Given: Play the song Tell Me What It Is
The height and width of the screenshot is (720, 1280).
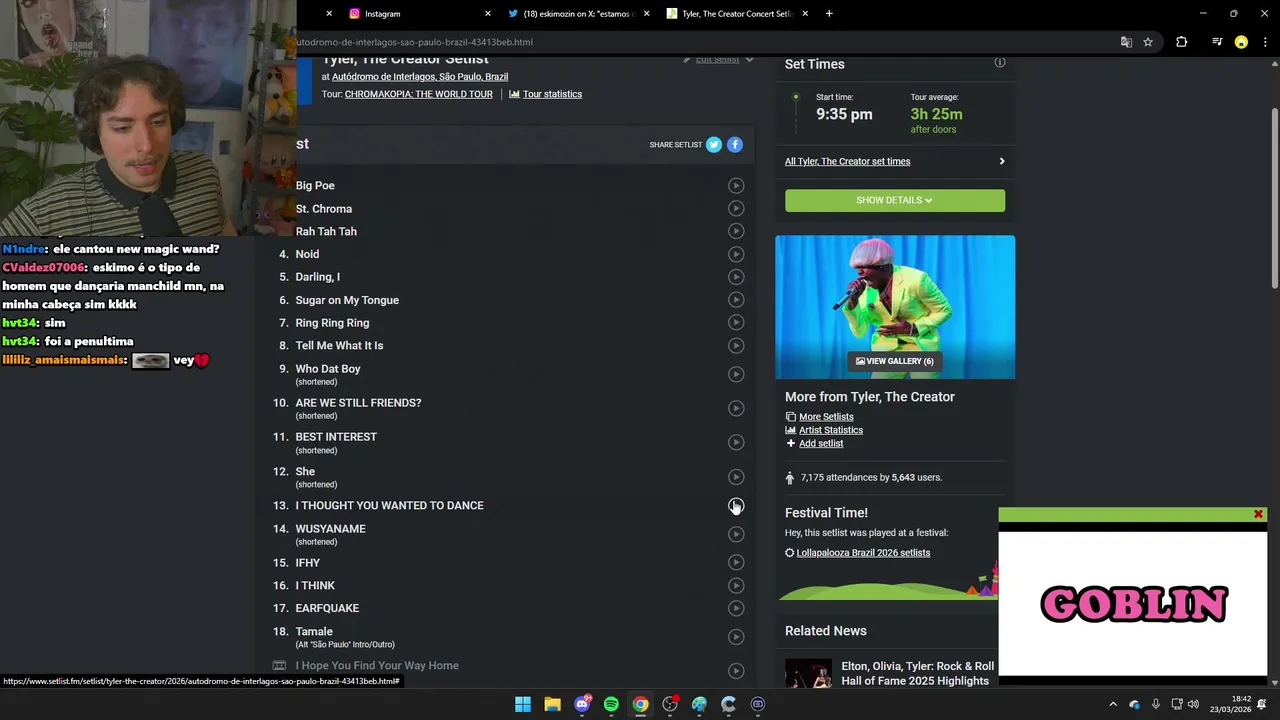Looking at the screenshot, I should click(x=736, y=345).
